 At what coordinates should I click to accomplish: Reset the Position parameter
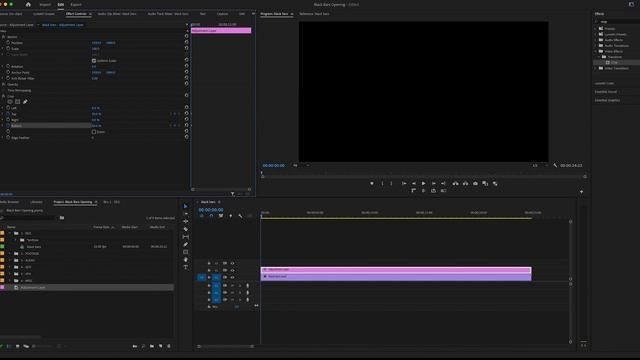(x=187, y=42)
